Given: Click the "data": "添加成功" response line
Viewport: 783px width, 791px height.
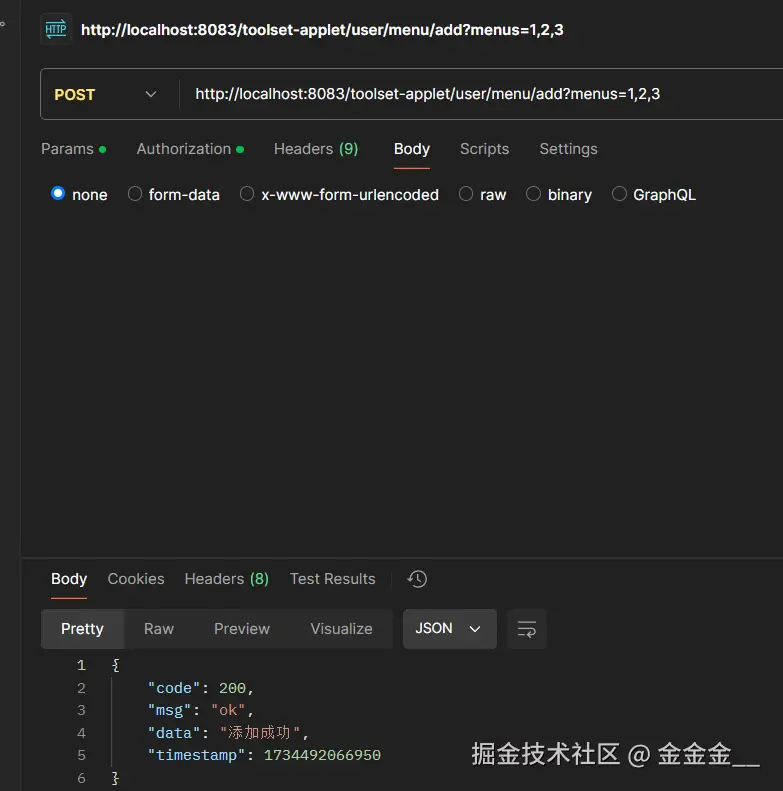Looking at the screenshot, I should [x=228, y=732].
